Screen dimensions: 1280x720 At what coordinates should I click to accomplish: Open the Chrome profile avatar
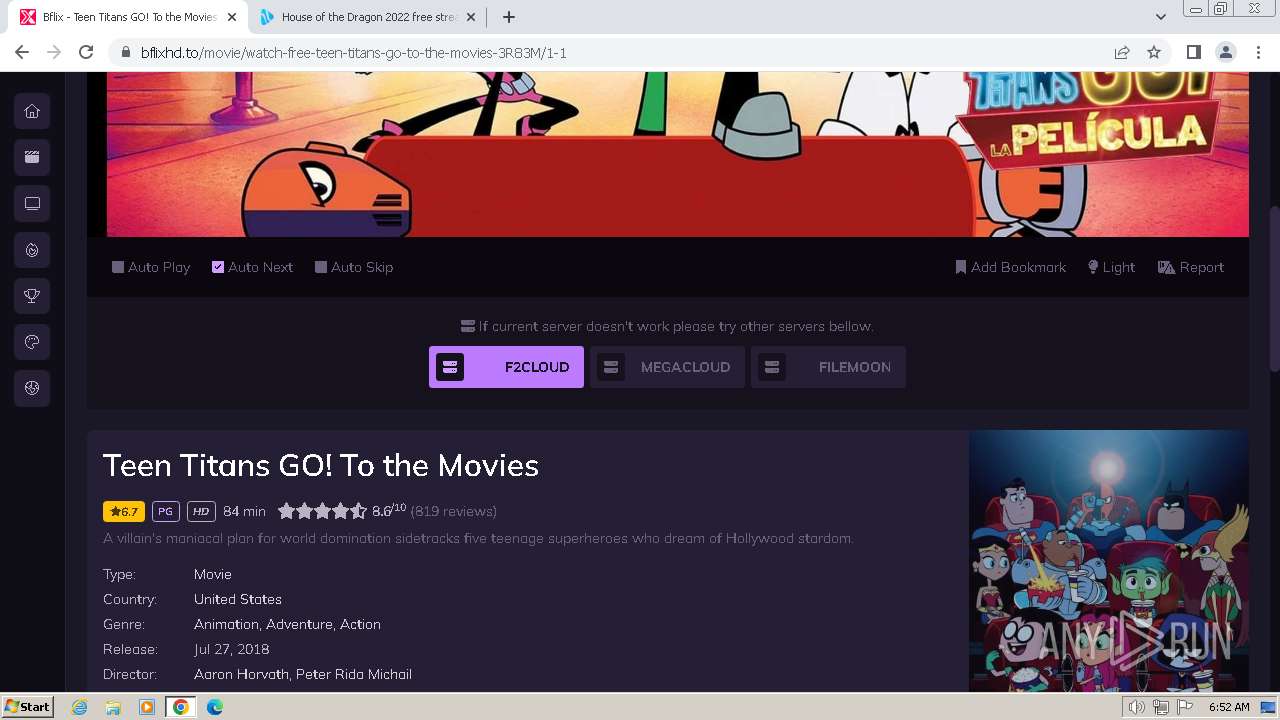click(1225, 52)
